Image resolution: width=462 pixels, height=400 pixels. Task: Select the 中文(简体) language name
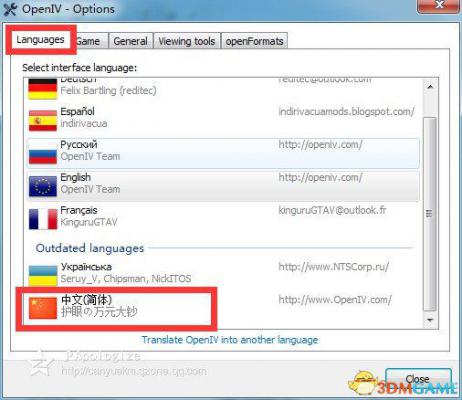click(x=86, y=299)
